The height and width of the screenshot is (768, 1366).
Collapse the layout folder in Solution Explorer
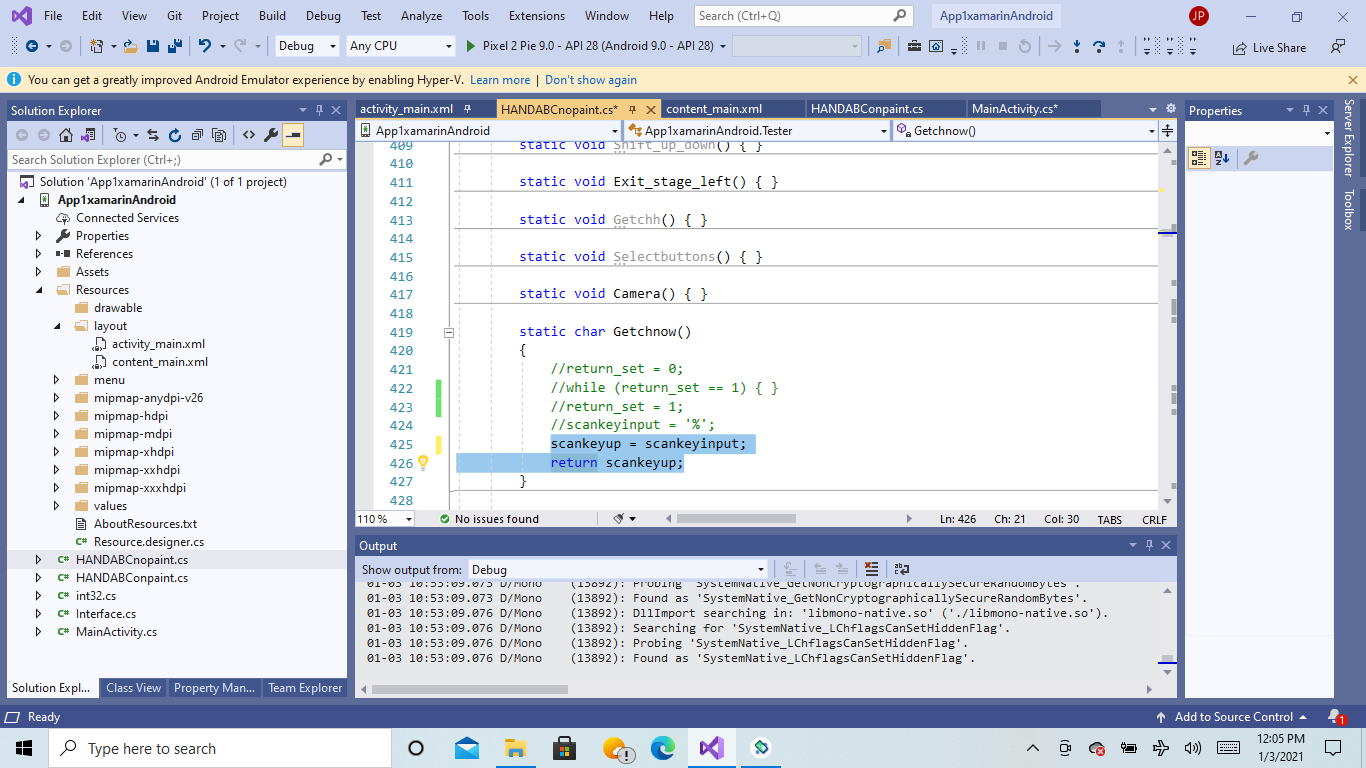[57, 326]
